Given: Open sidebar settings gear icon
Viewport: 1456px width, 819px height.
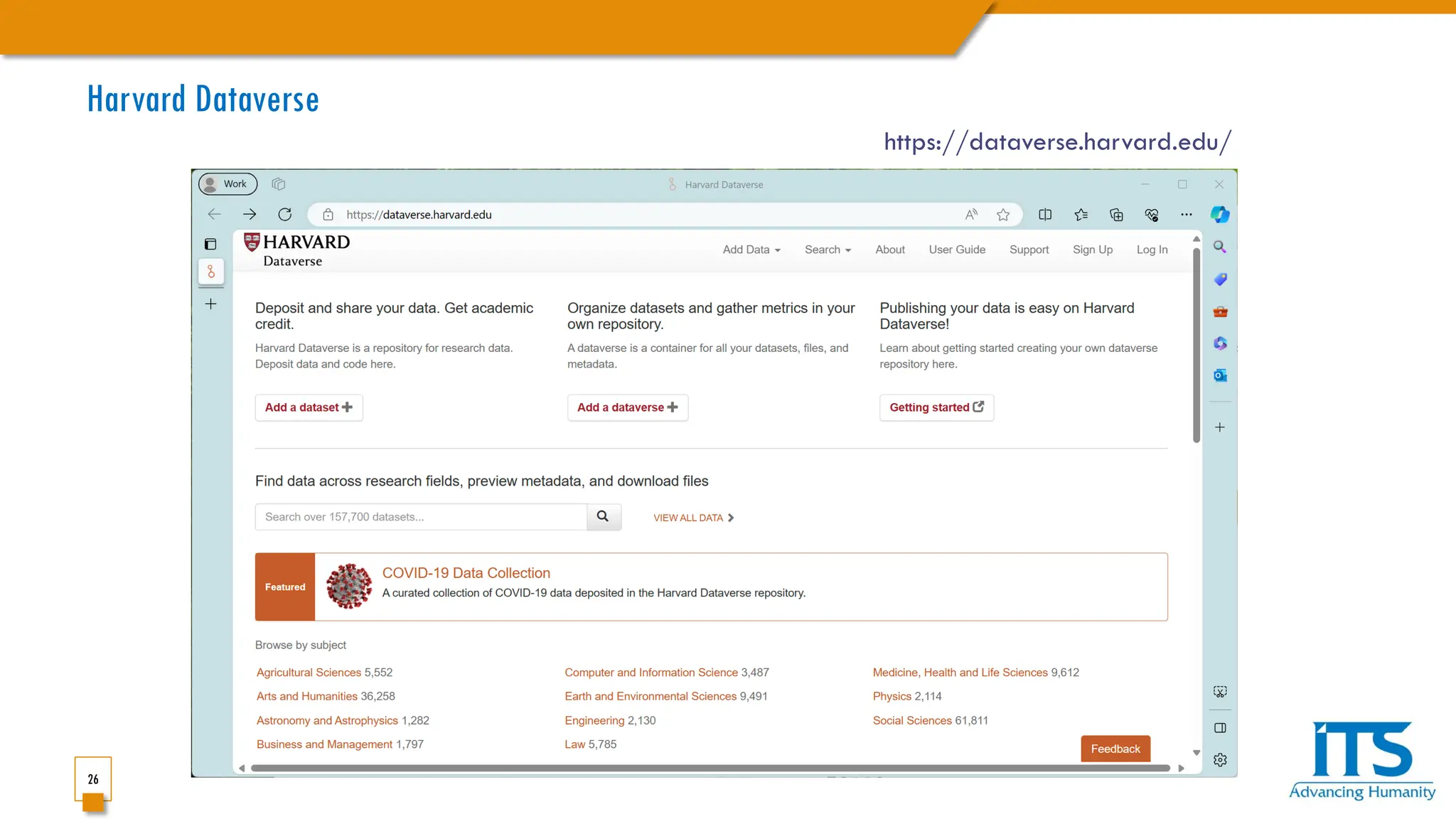Looking at the screenshot, I should [x=1220, y=760].
